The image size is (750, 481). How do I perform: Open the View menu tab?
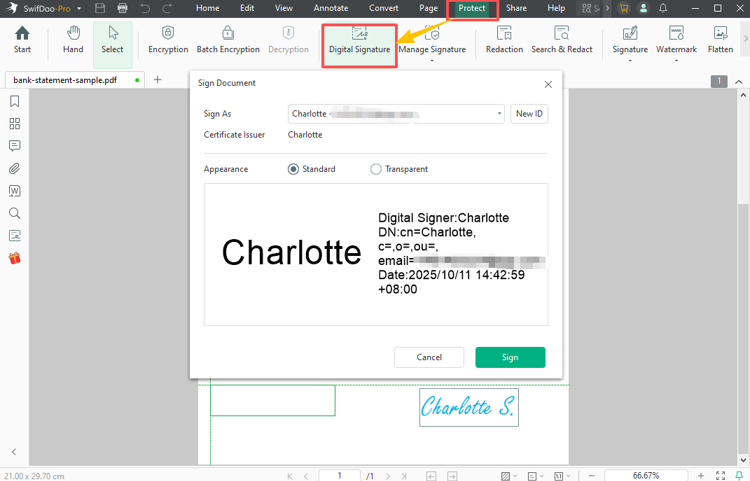click(284, 8)
